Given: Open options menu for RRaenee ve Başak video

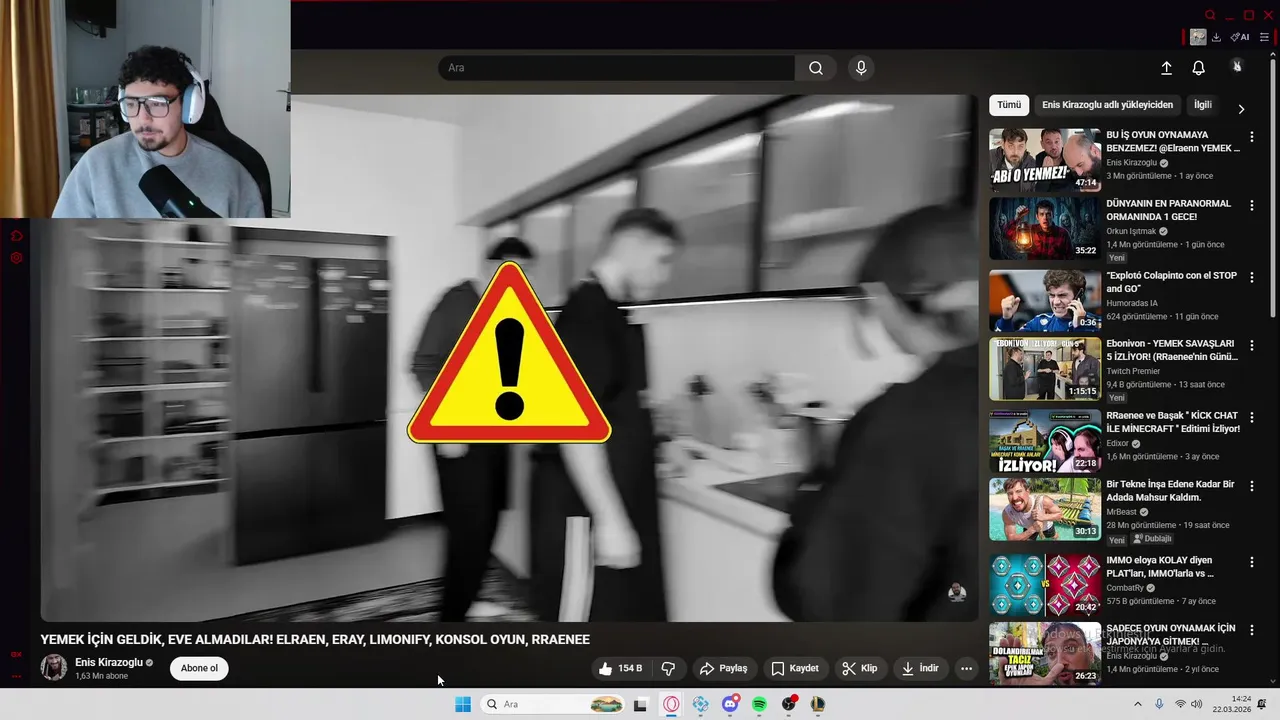Looking at the screenshot, I should 1251,418.
